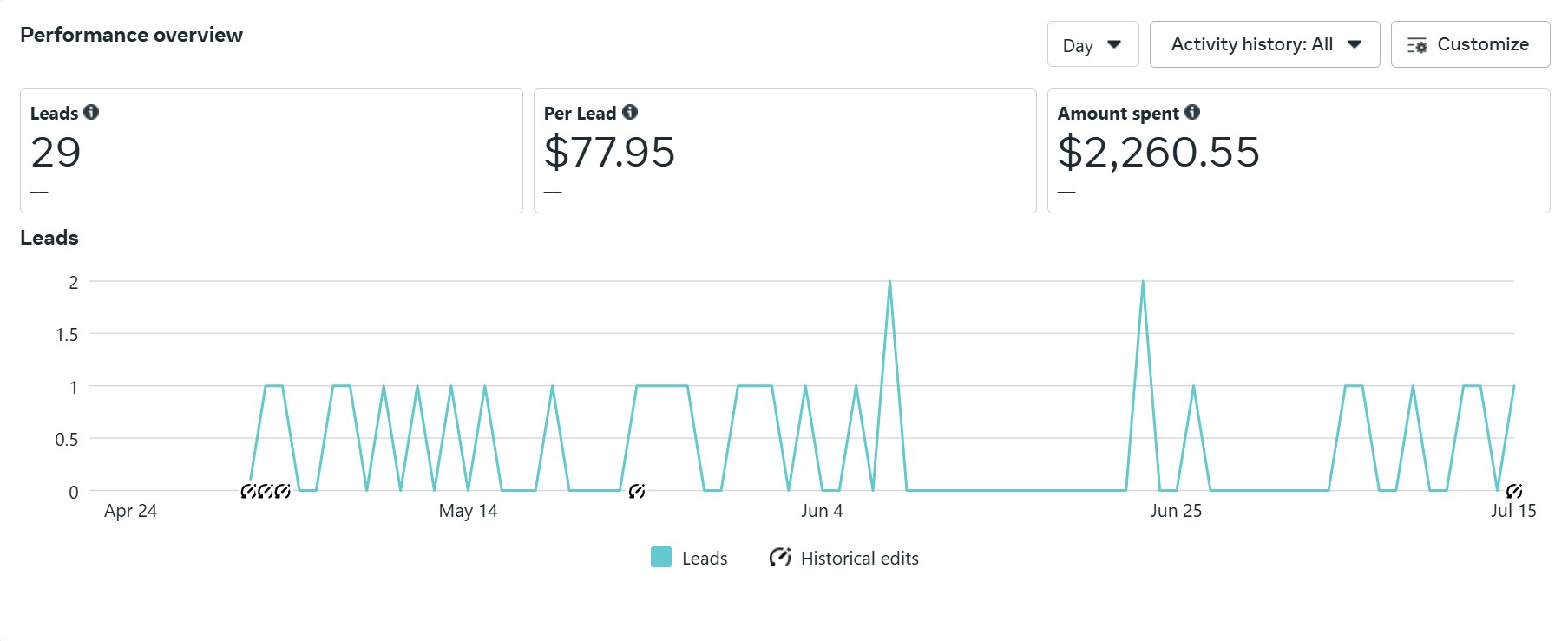This screenshot has width=1568, height=641.
Task: Select the Leads metric card showing 29
Action: [271, 151]
